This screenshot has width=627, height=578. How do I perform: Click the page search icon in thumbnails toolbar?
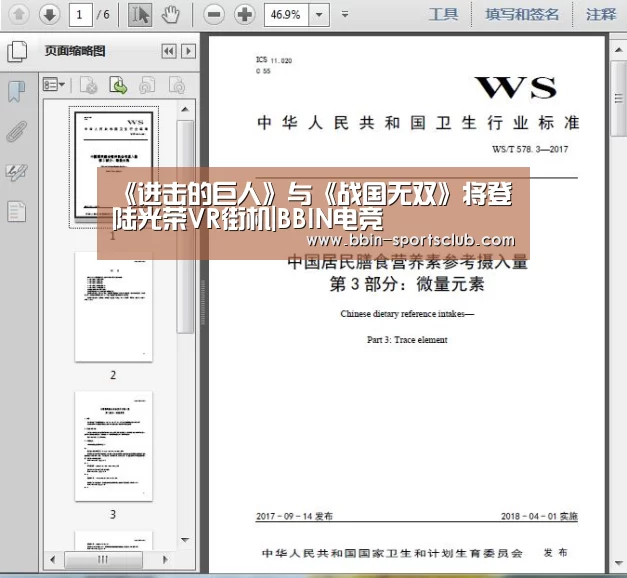177,85
